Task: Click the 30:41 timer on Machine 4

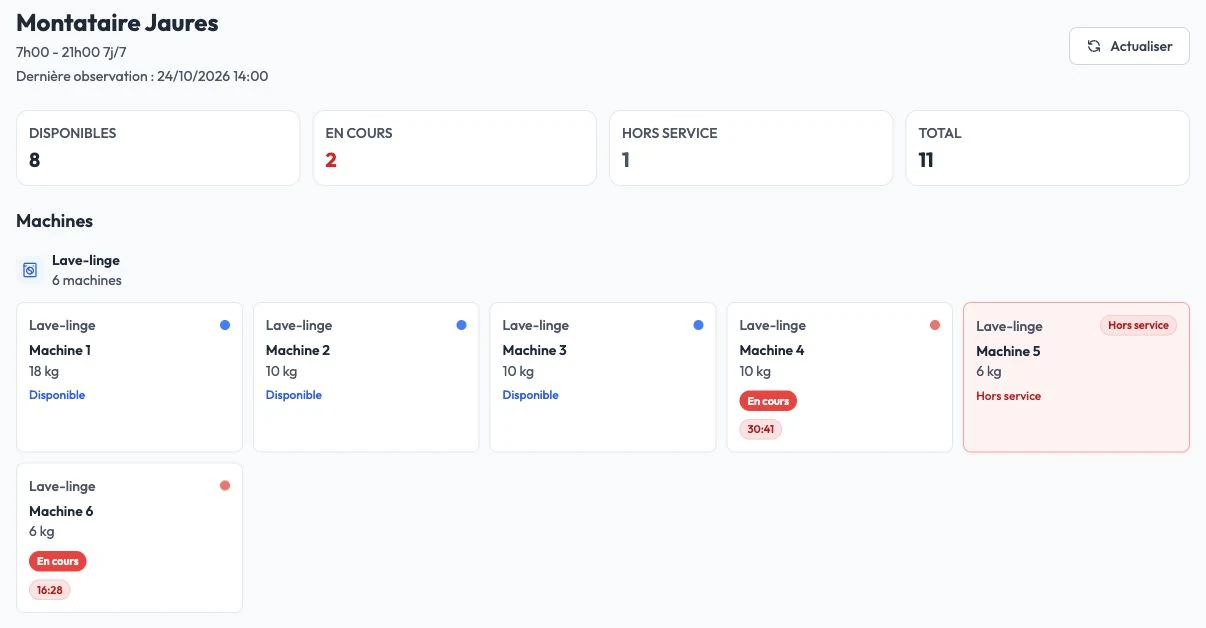Action: [x=760, y=429]
